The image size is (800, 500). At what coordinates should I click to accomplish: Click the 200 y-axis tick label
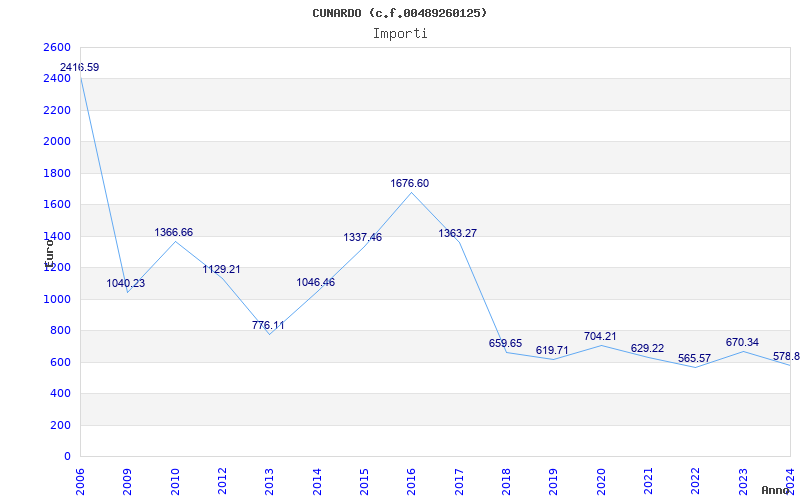click(x=60, y=426)
